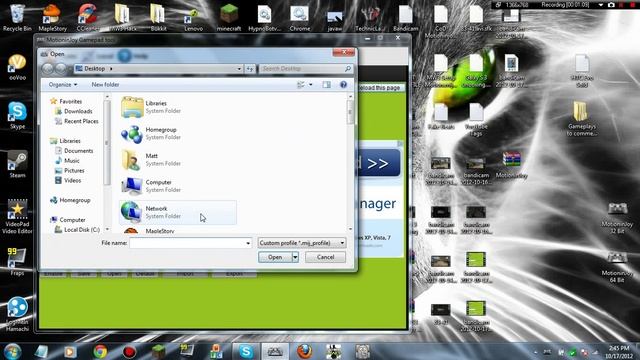This screenshot has width=640, height=360.
Task: Select Homegroup in the navigation pane
Action: 70,200
